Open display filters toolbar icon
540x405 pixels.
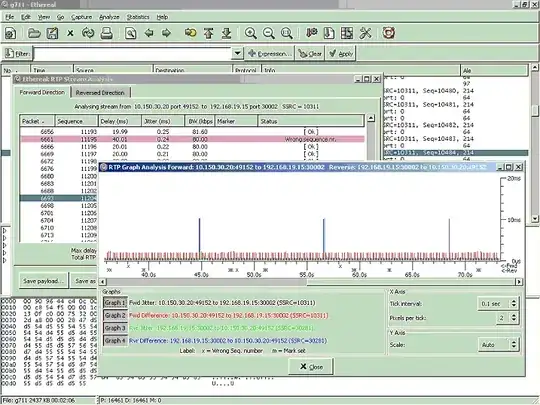point(329,33)
